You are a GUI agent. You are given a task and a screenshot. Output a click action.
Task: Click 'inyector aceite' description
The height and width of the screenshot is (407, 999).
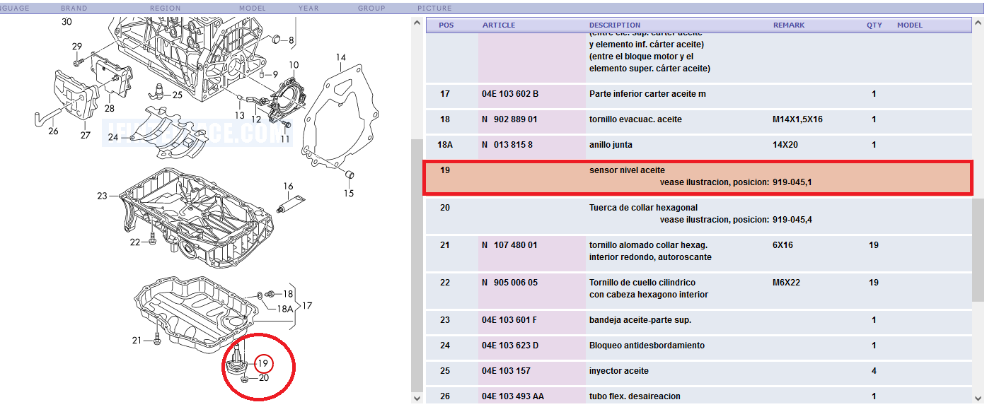[x=618, y=371]
